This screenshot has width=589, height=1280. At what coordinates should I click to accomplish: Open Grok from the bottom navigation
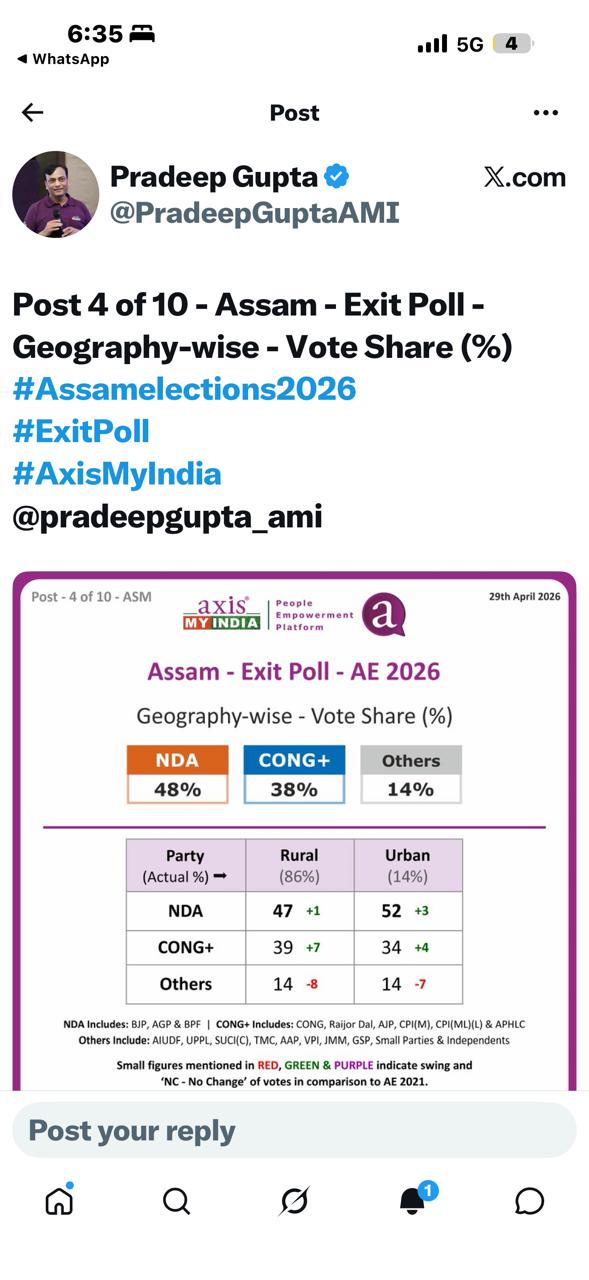click(294, 1202)
